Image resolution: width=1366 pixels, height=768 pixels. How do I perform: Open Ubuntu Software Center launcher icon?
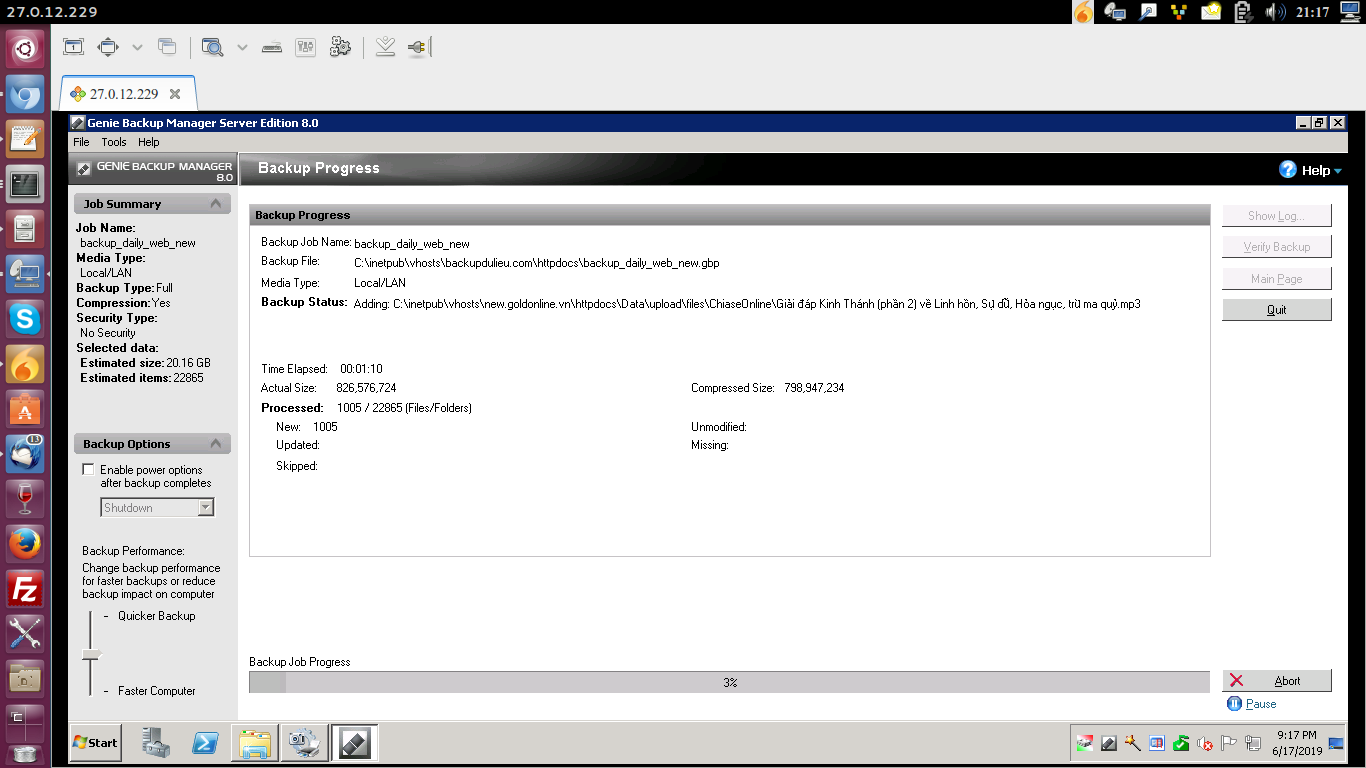[x=25, y=409]
